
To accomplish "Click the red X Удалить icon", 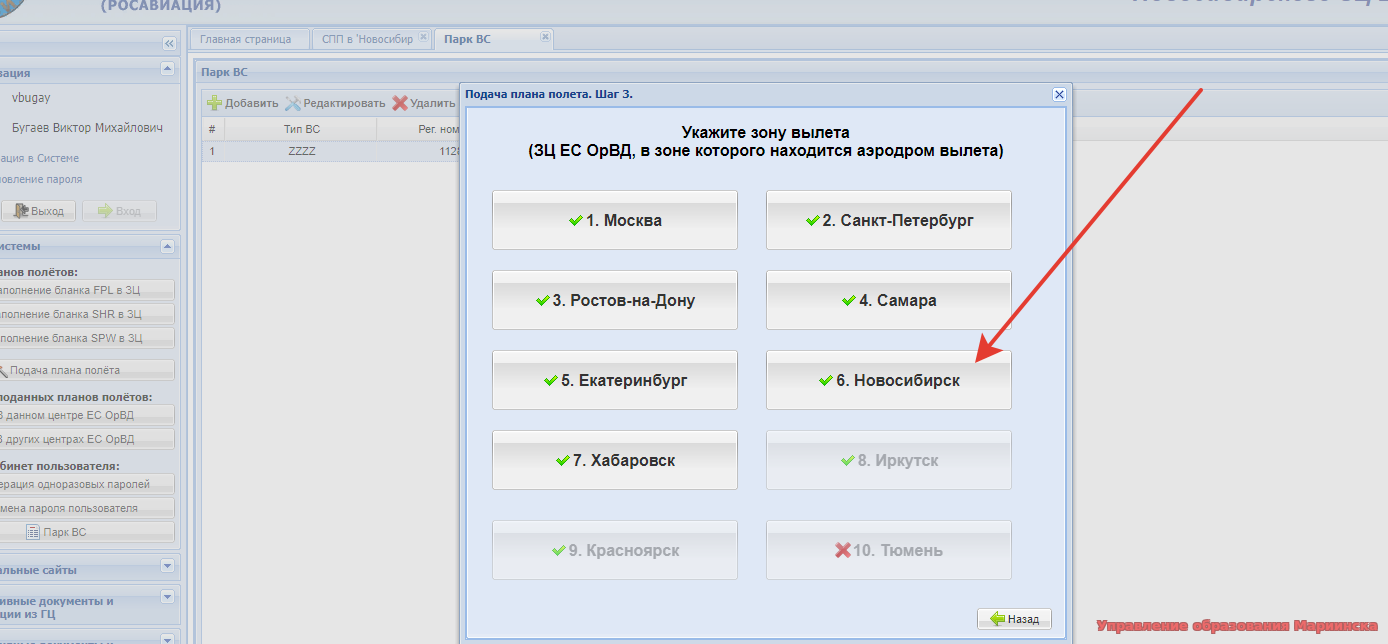I will pyautogui.click(x=400, y=103).
